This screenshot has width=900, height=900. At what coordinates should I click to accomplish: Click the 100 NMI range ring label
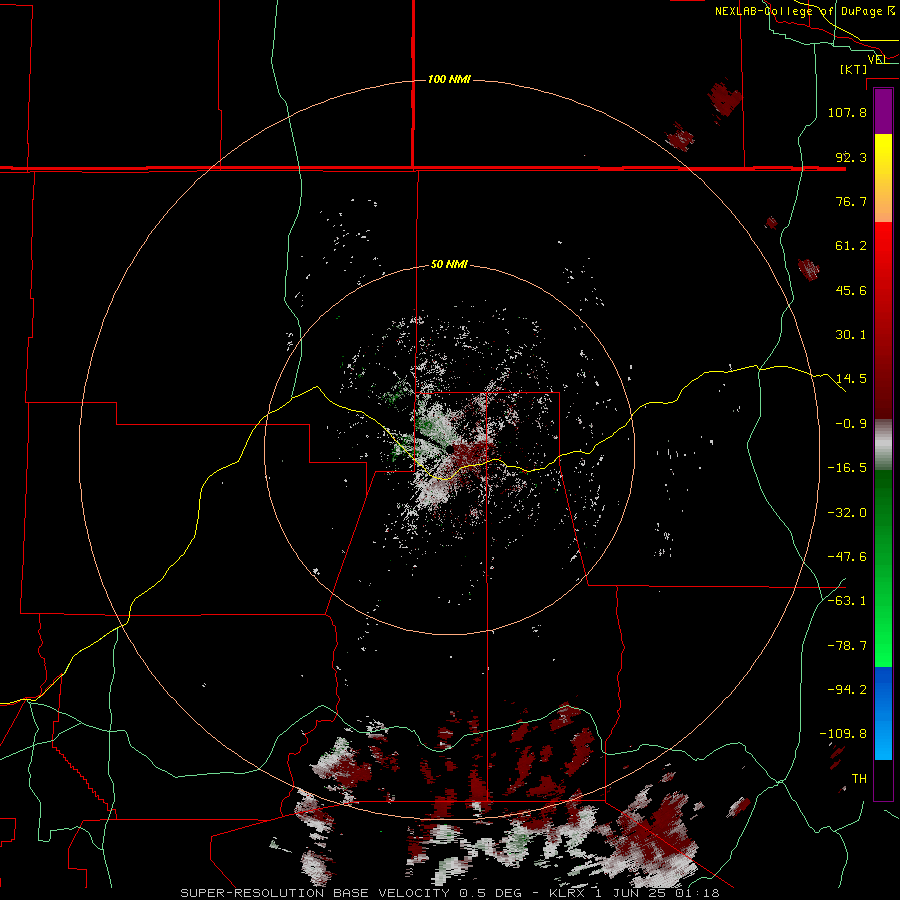point(449,79)
